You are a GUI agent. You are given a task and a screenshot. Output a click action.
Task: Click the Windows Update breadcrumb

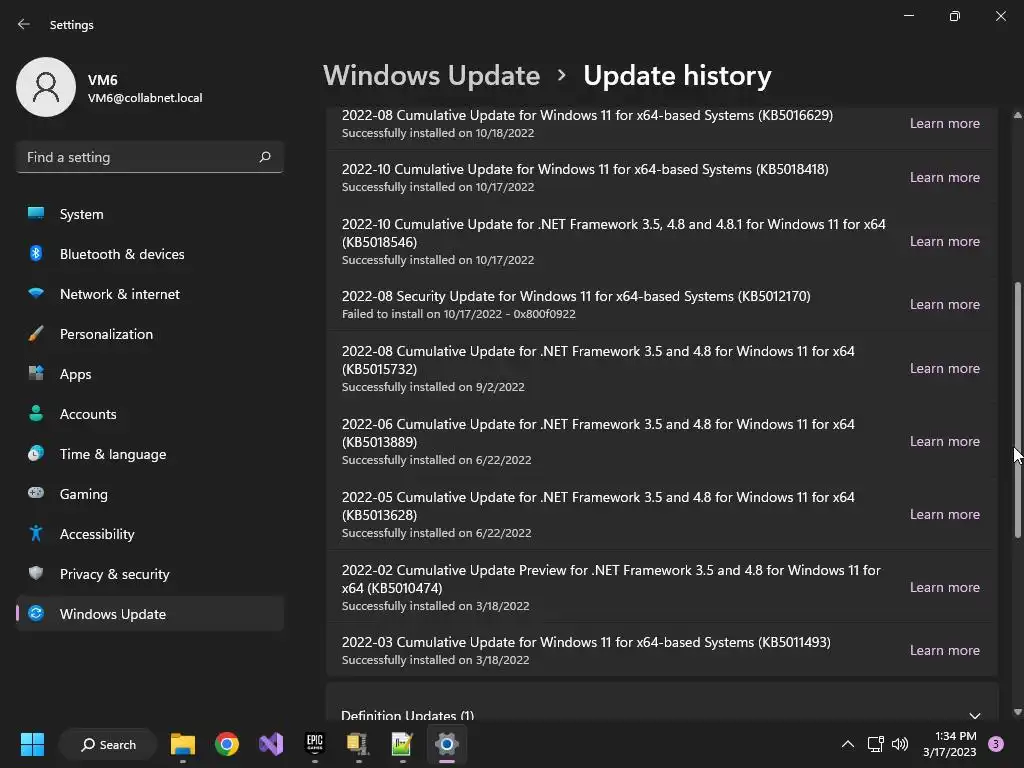[x=432, y=75]
